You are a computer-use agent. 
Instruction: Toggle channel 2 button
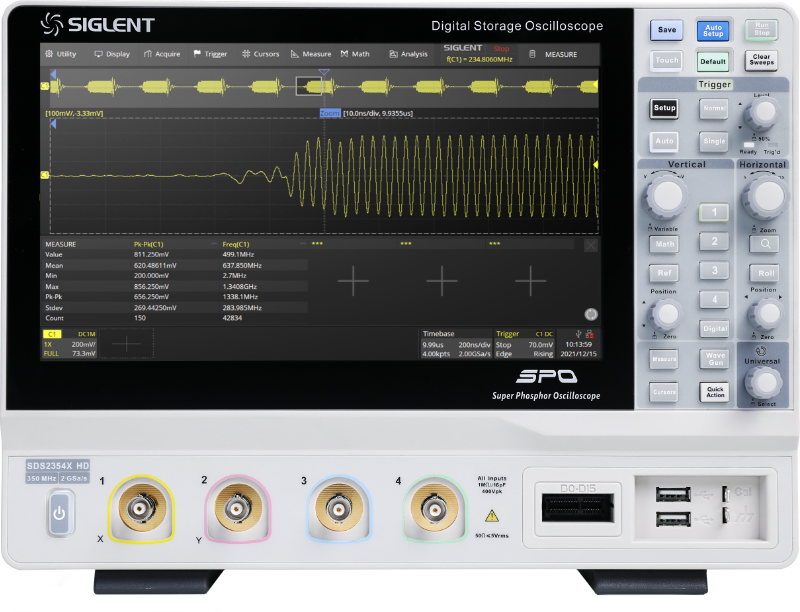714,241
